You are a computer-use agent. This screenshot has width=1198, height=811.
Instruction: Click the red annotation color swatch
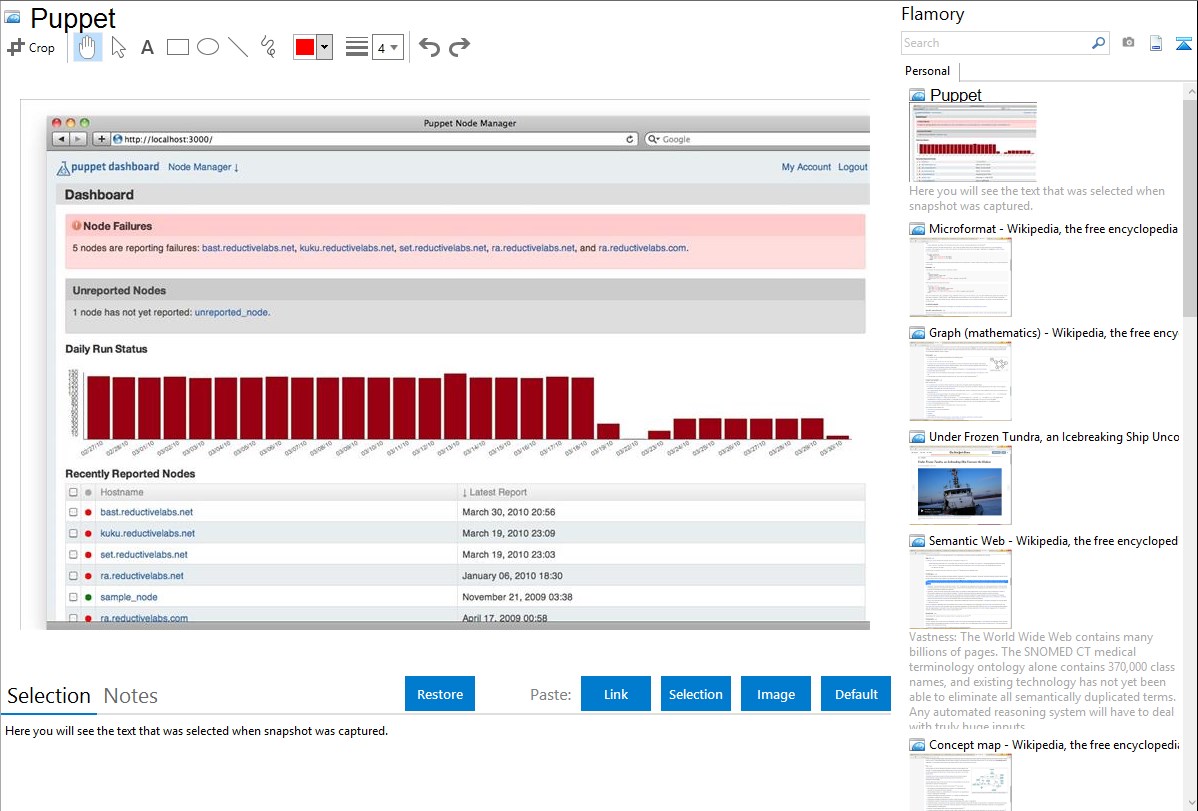(x=305, y=47)
